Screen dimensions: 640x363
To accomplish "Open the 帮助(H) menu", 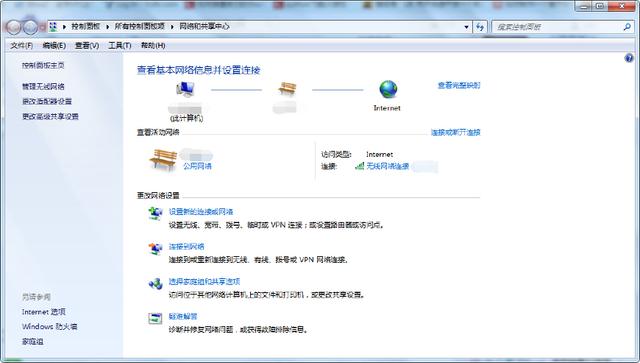I will click(x=153, y=45).
